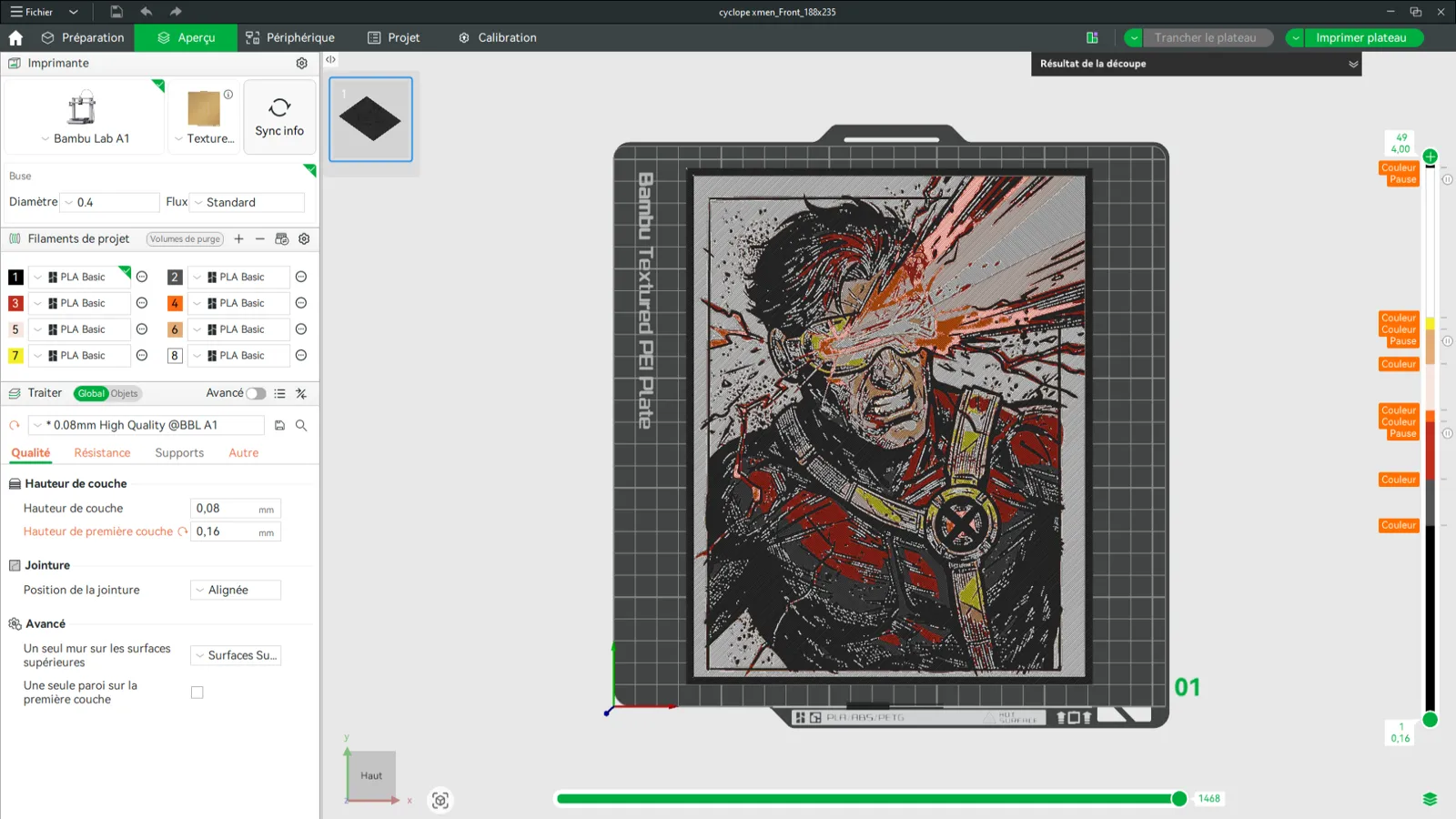This screenshot has width=1456, height=819.
Task: Collapse the left sidebar panel
Action: coord(331,60)
